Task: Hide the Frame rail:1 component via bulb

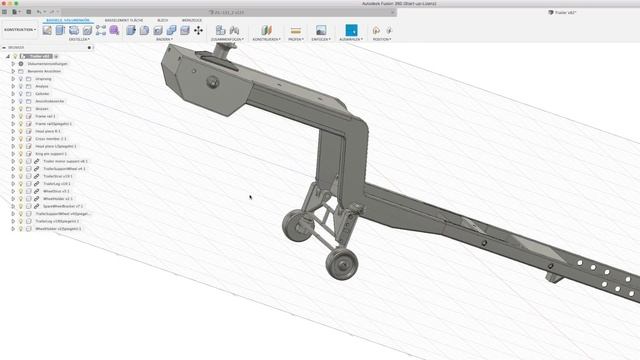Action: tap(21, 116)
